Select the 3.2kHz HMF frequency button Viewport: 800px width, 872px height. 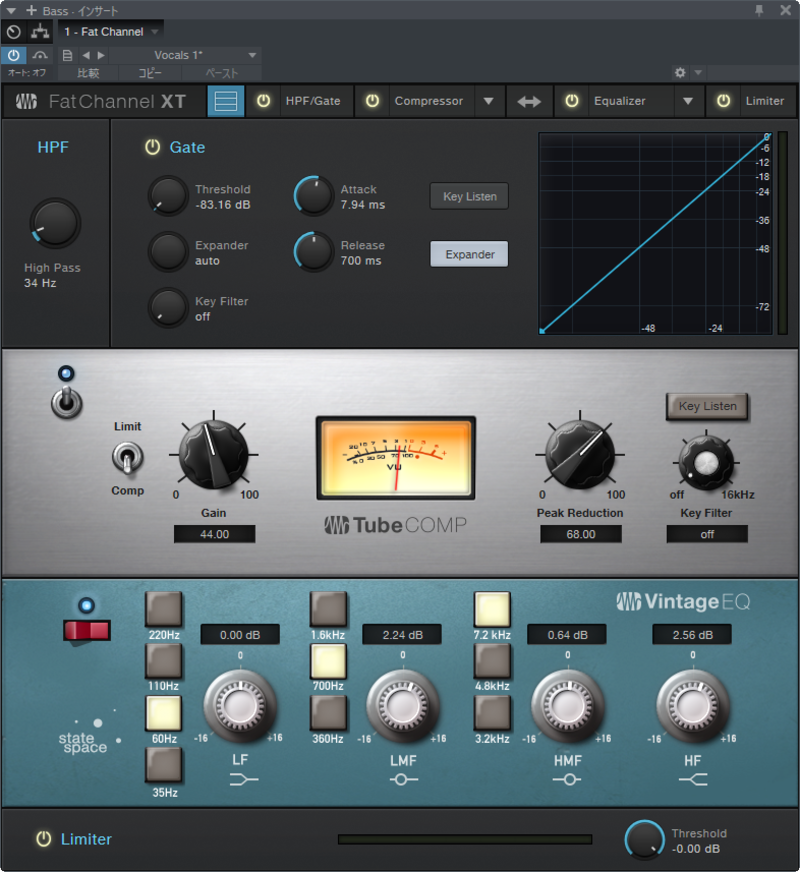[x=492, y=713]
